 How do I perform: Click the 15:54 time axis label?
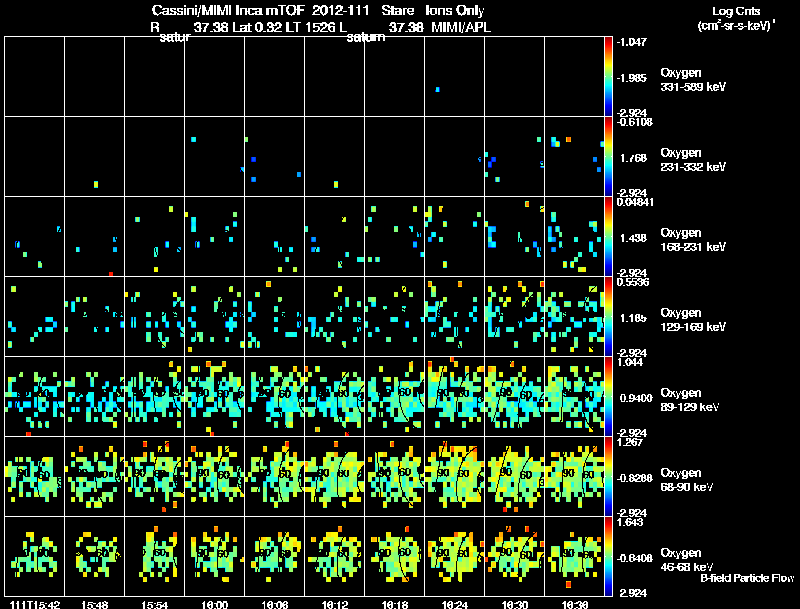pyautogui.click(x=155, y=604)
